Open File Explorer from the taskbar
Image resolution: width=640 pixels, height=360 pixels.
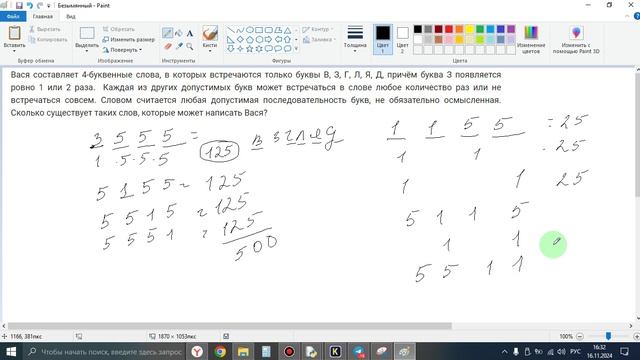pyautogui.click(x=243, y=351)
